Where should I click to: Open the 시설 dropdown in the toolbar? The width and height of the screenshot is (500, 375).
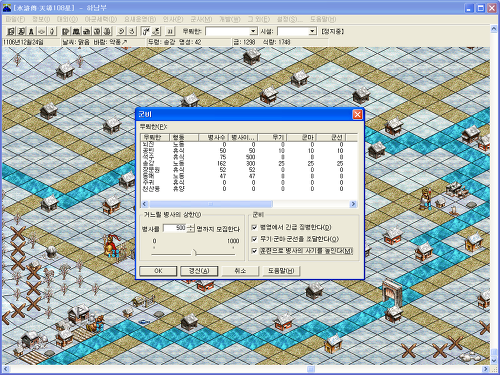point(312,31)
